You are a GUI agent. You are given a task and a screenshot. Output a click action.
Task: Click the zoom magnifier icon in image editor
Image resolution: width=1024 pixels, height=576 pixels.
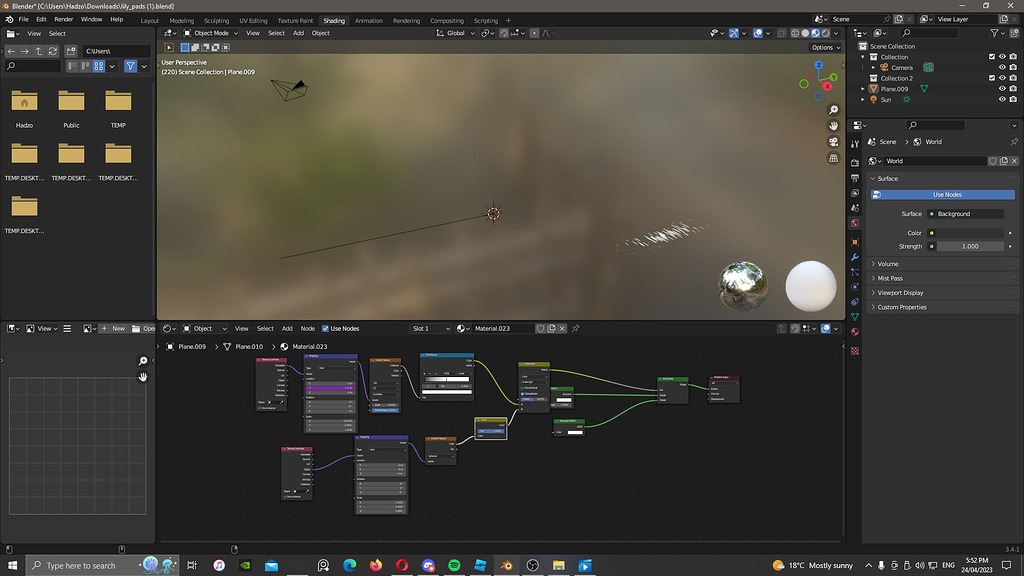click(143, 361)
